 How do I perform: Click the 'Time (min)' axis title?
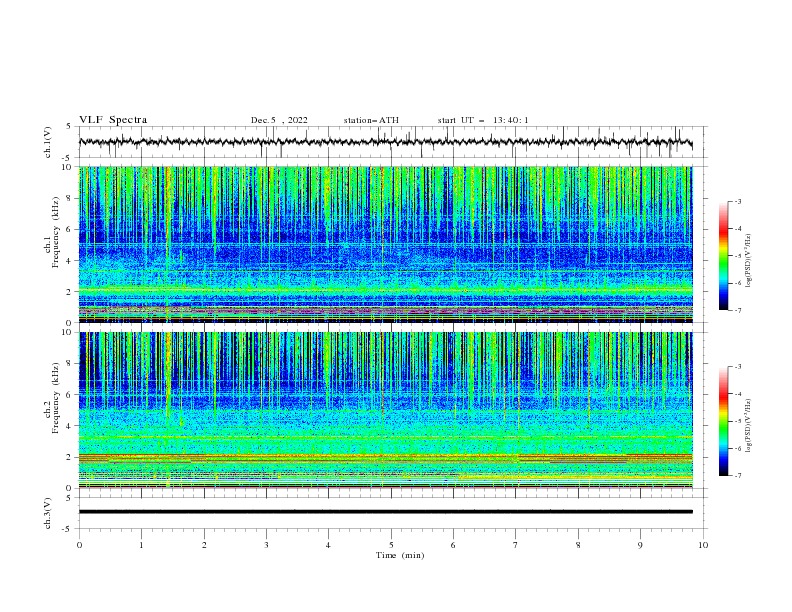pyautogui.click(x=400, y=555)
